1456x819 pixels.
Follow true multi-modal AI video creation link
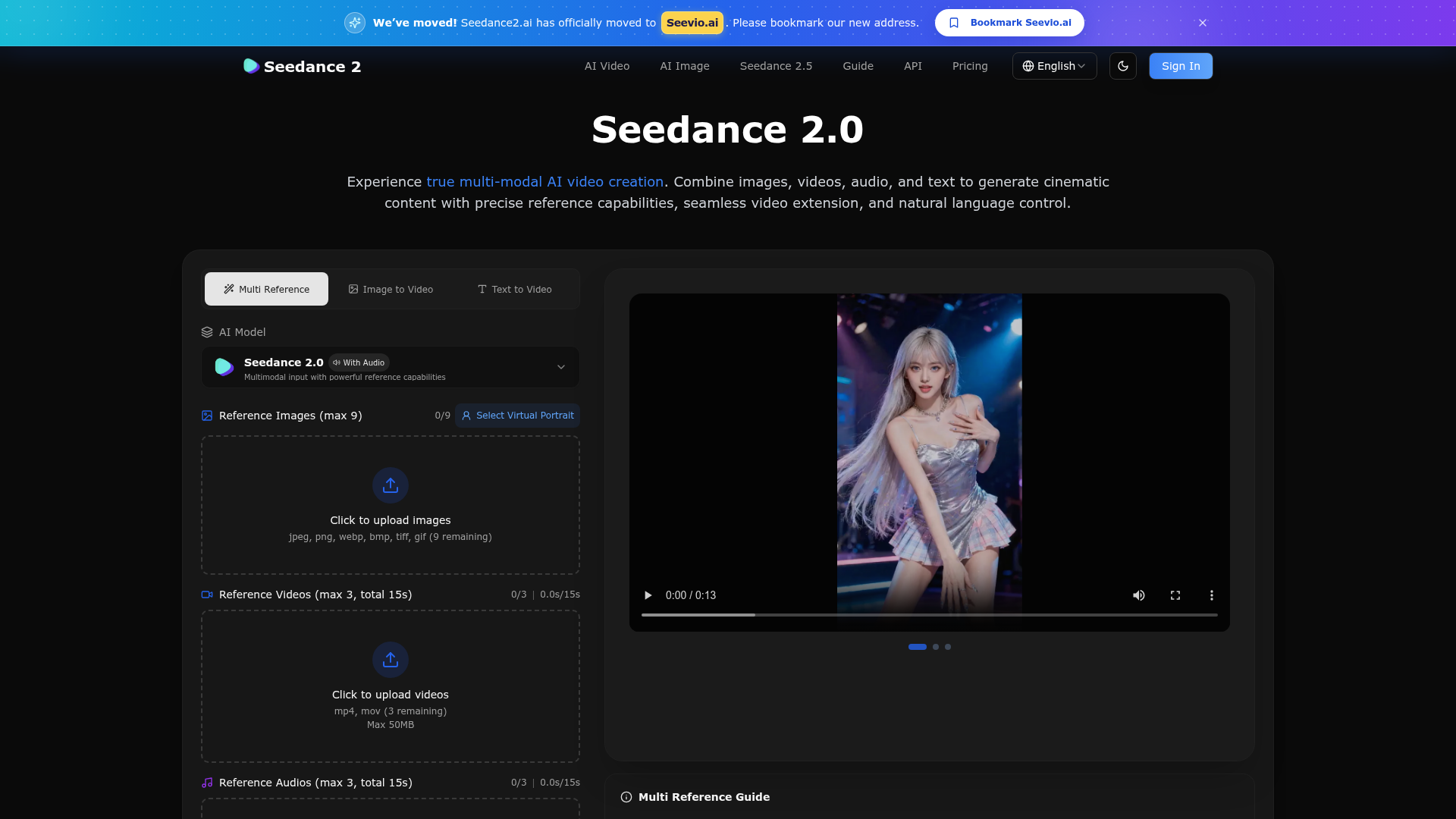tap(544, 182)
